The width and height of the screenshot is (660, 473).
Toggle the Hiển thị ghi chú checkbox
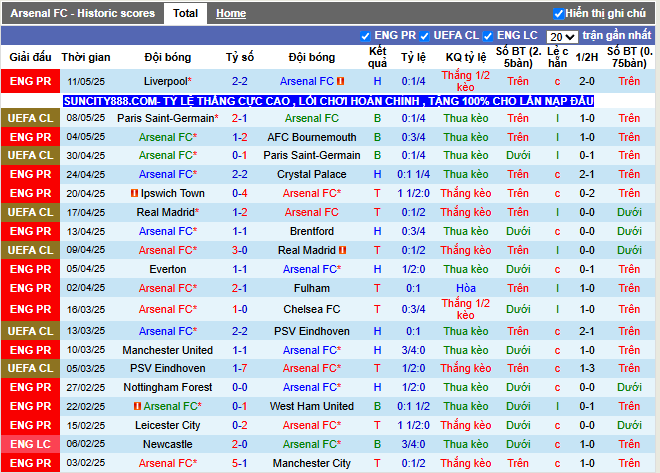click(559, 14)
